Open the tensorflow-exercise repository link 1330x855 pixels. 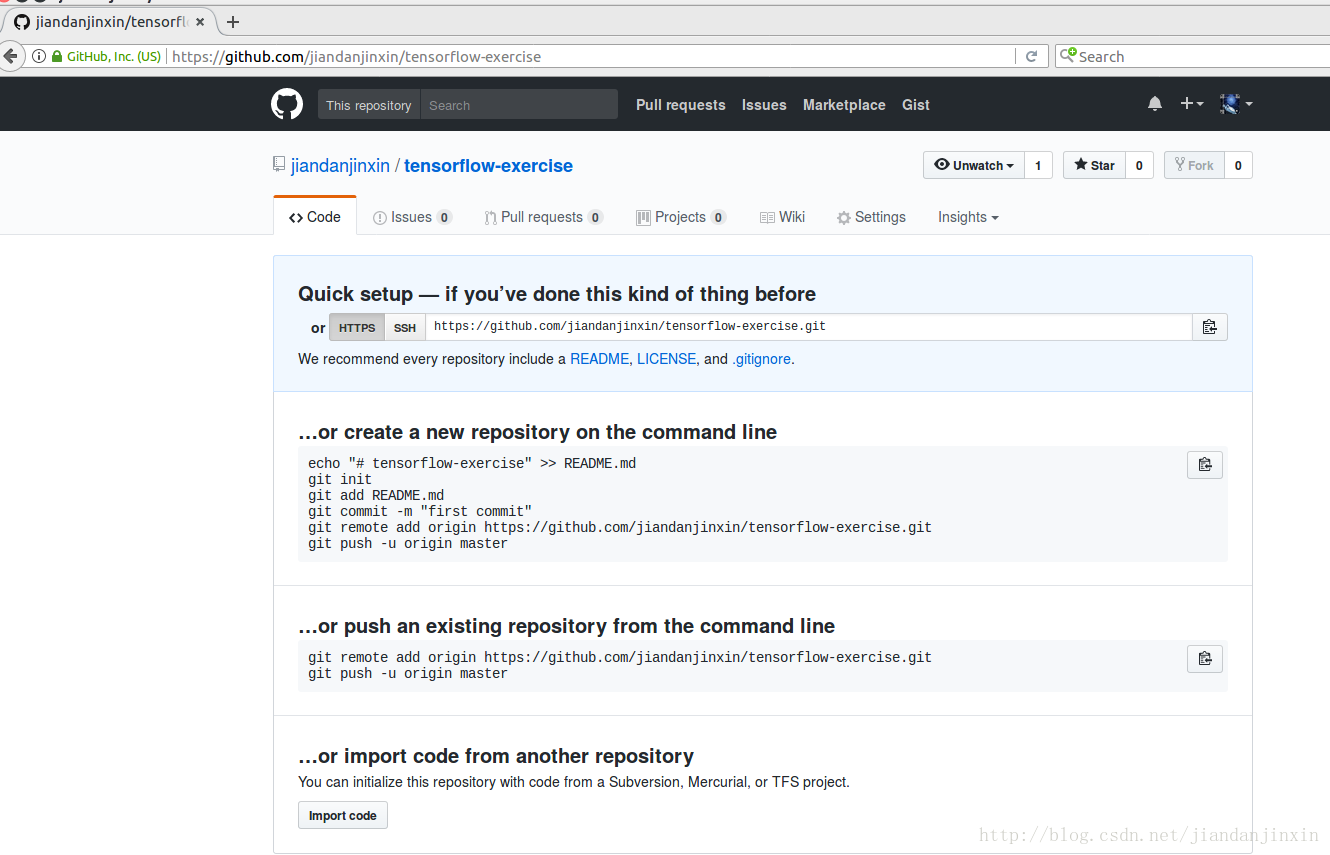(488, 166)
